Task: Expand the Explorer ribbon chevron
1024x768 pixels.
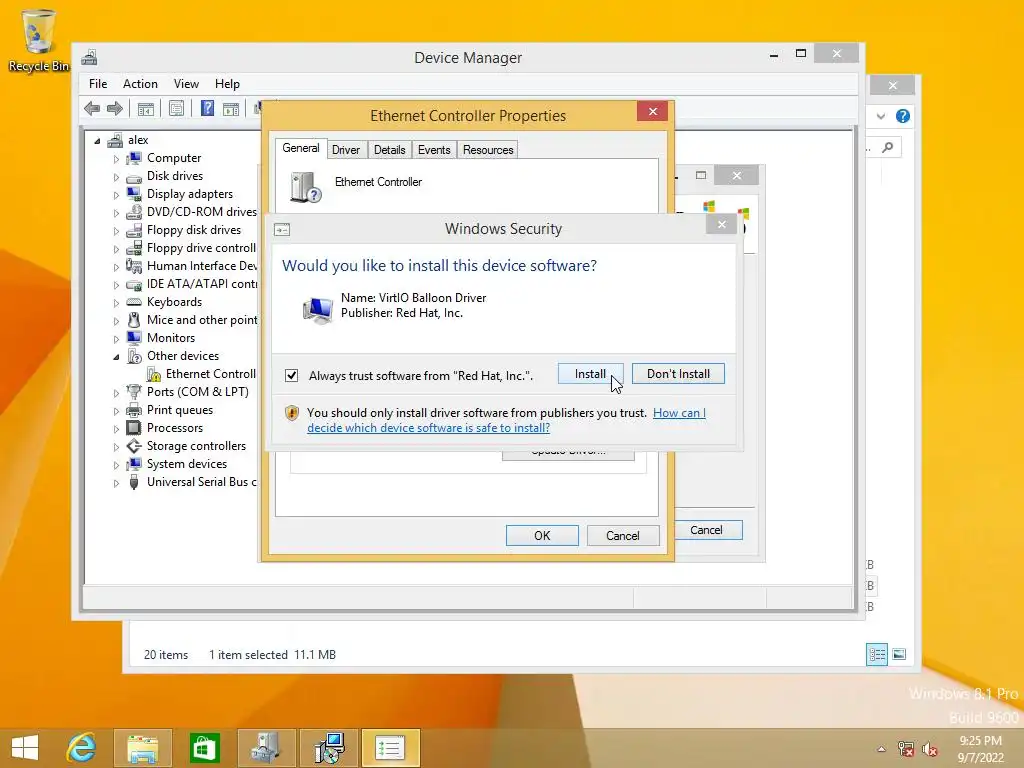Action: click(881, 116)
